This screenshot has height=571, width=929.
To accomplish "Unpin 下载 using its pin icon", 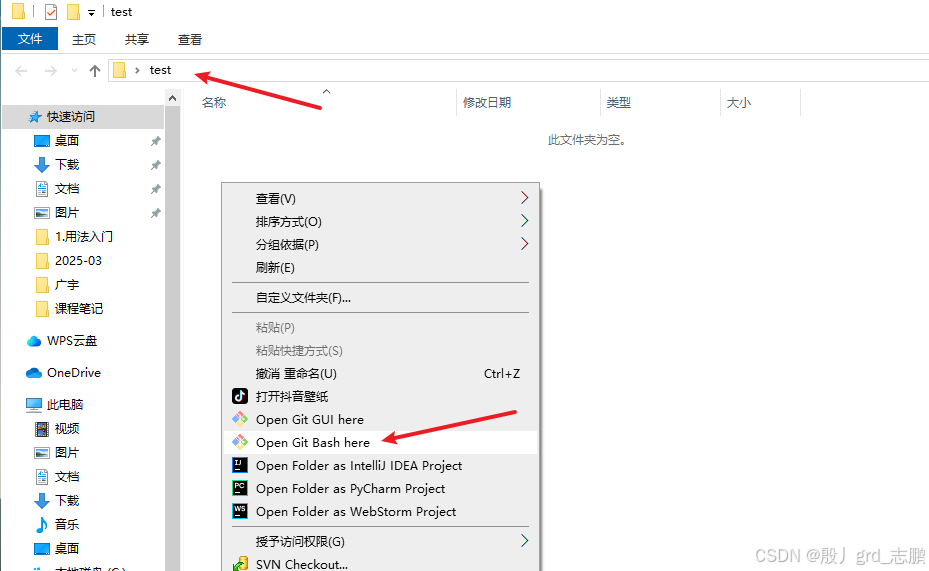I will [155, 165].
